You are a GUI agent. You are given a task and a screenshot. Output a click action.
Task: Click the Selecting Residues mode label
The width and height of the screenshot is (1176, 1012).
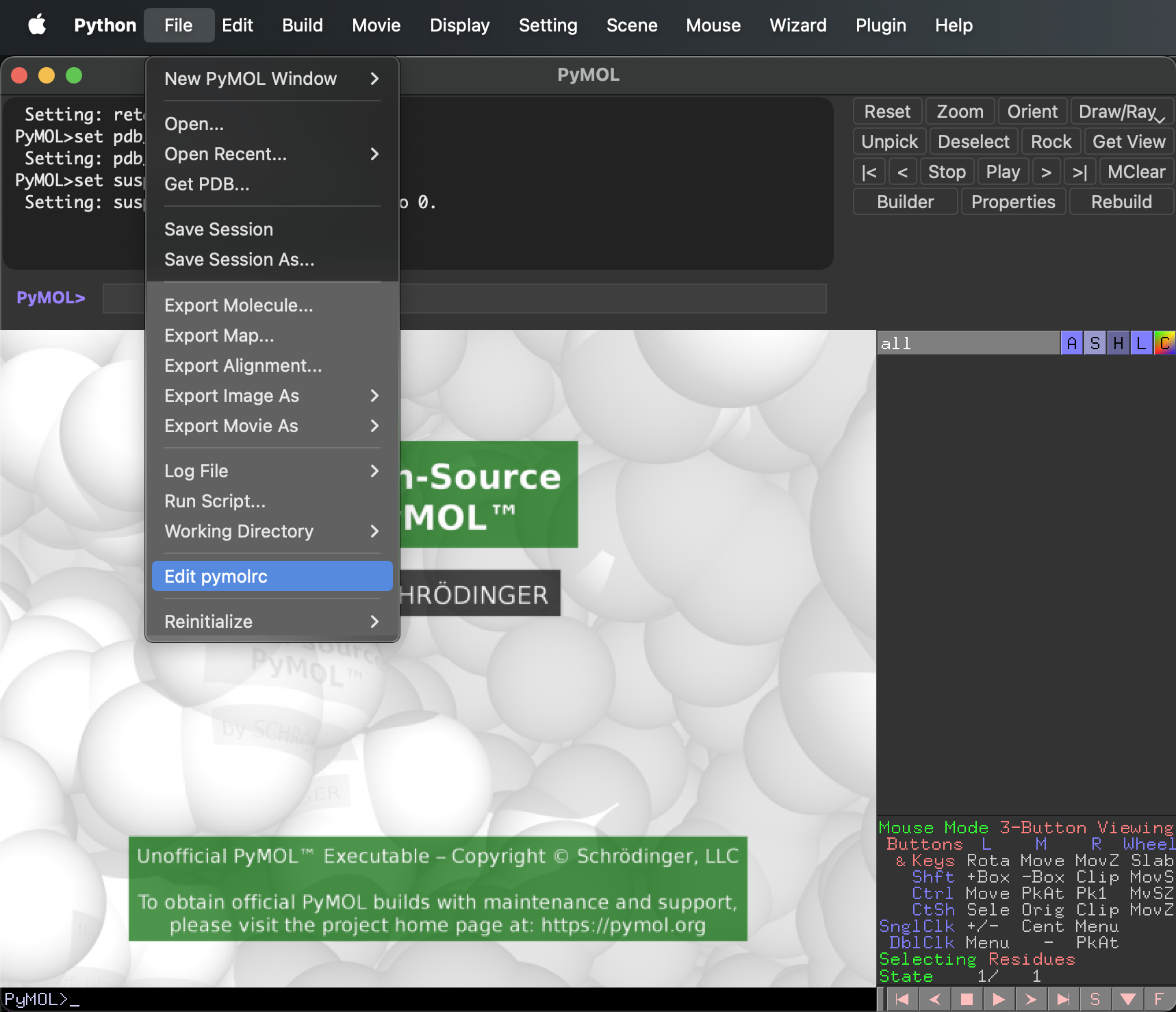click(x=977, y=959)
